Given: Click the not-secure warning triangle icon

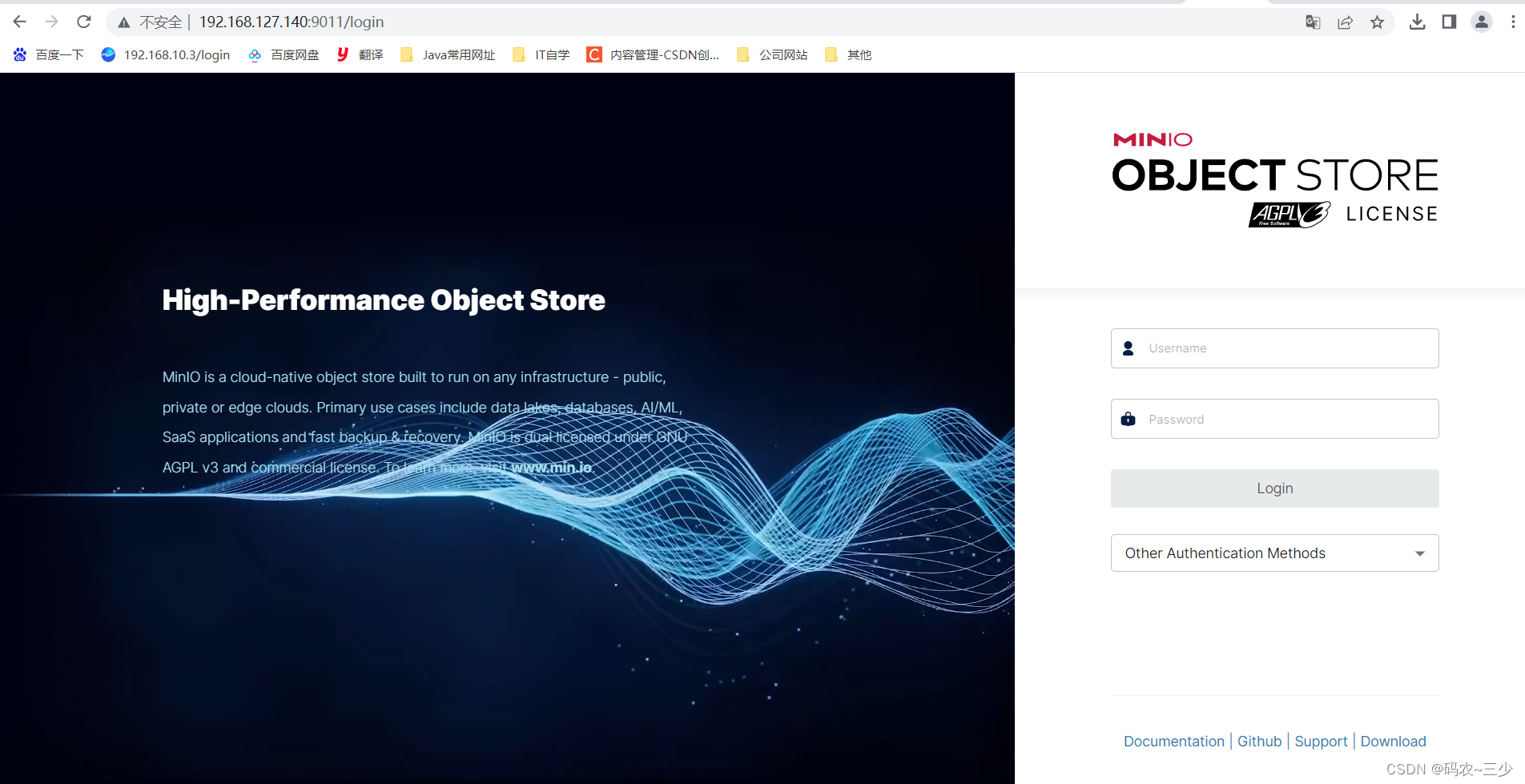Looking at the screenshot, I should click(124, 22).
